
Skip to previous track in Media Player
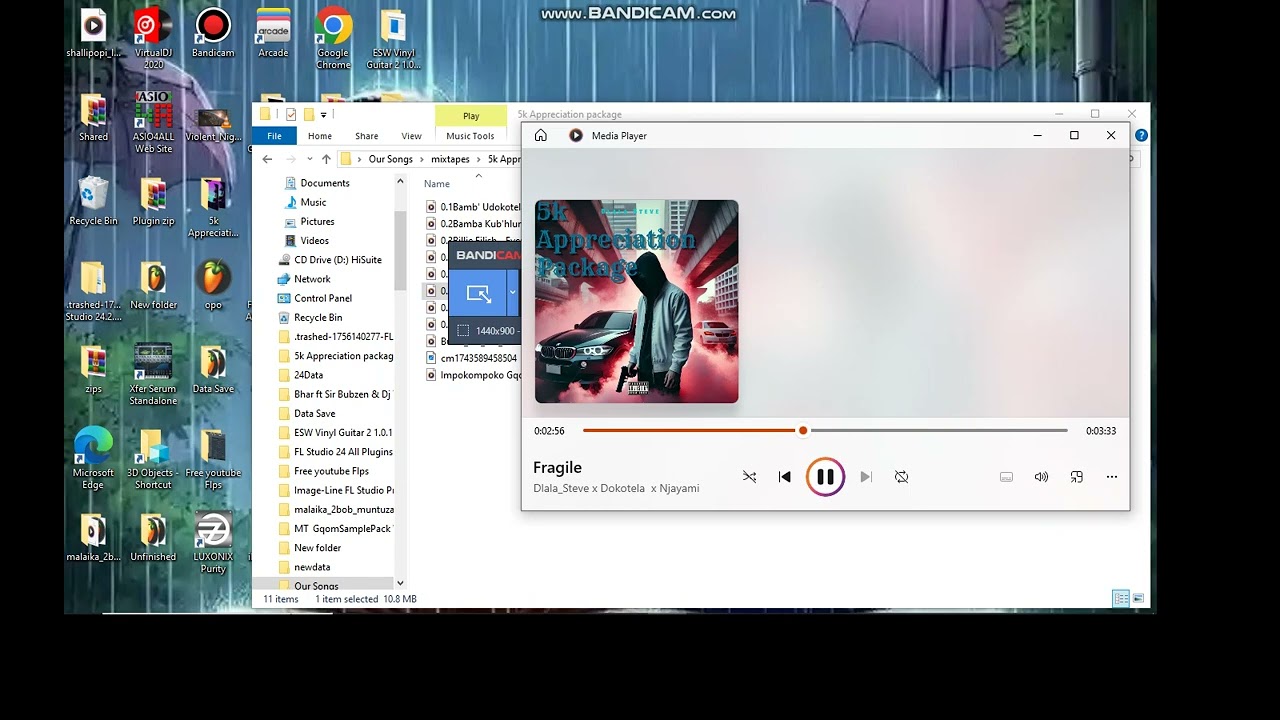785,477
